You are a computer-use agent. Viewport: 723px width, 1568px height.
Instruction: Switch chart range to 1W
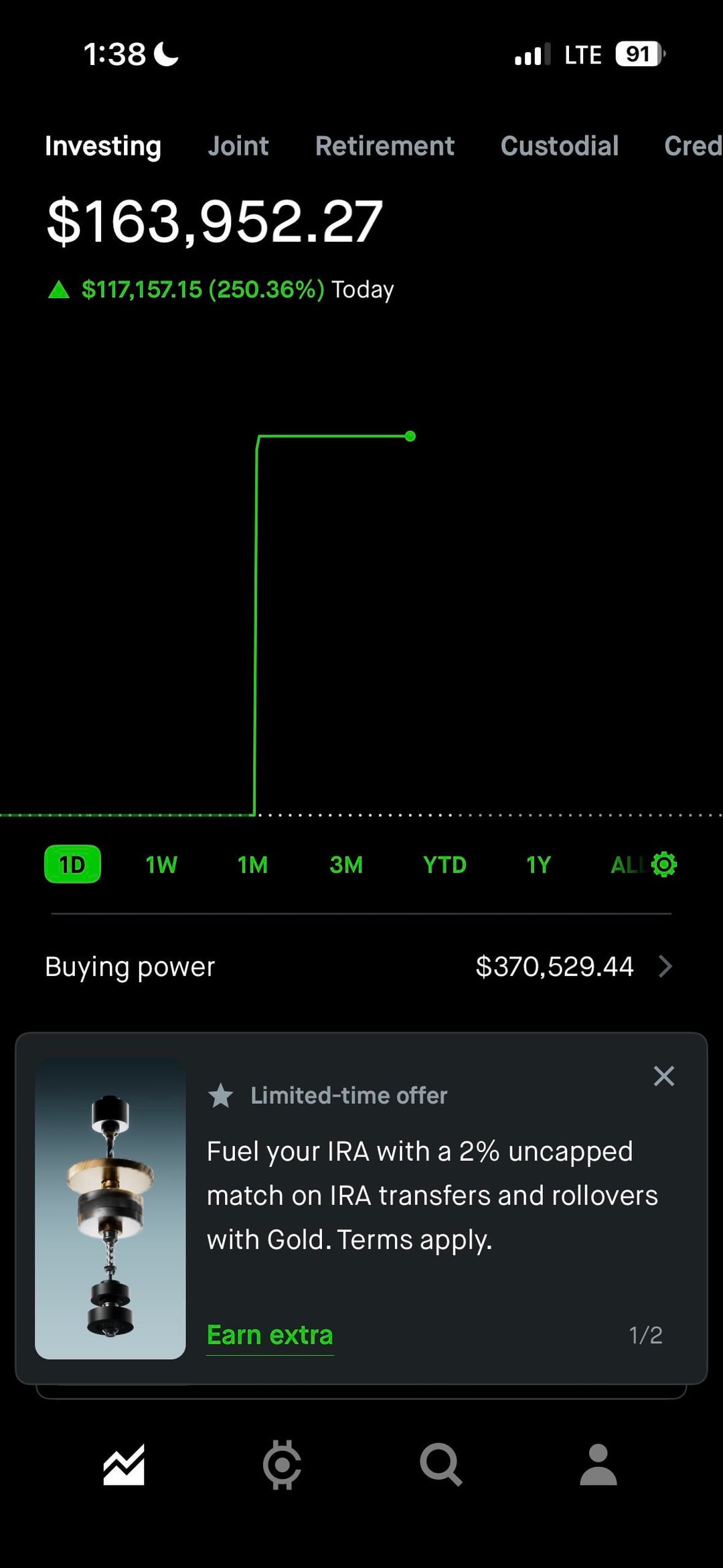click(x=161, y=865)
